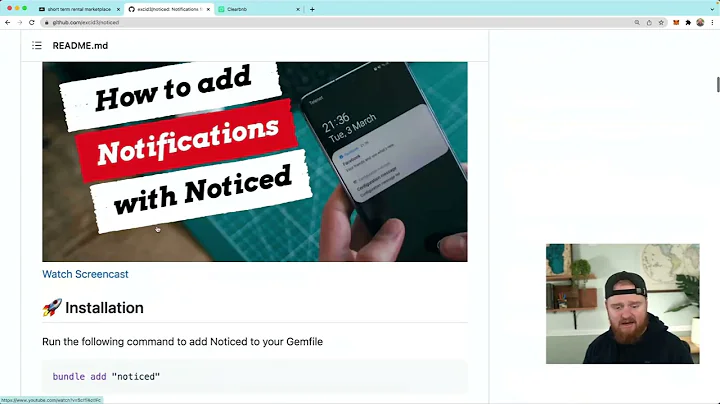Open a new browser tab
720x404 pixels.
pyautogui.click(x=312, y=9)
